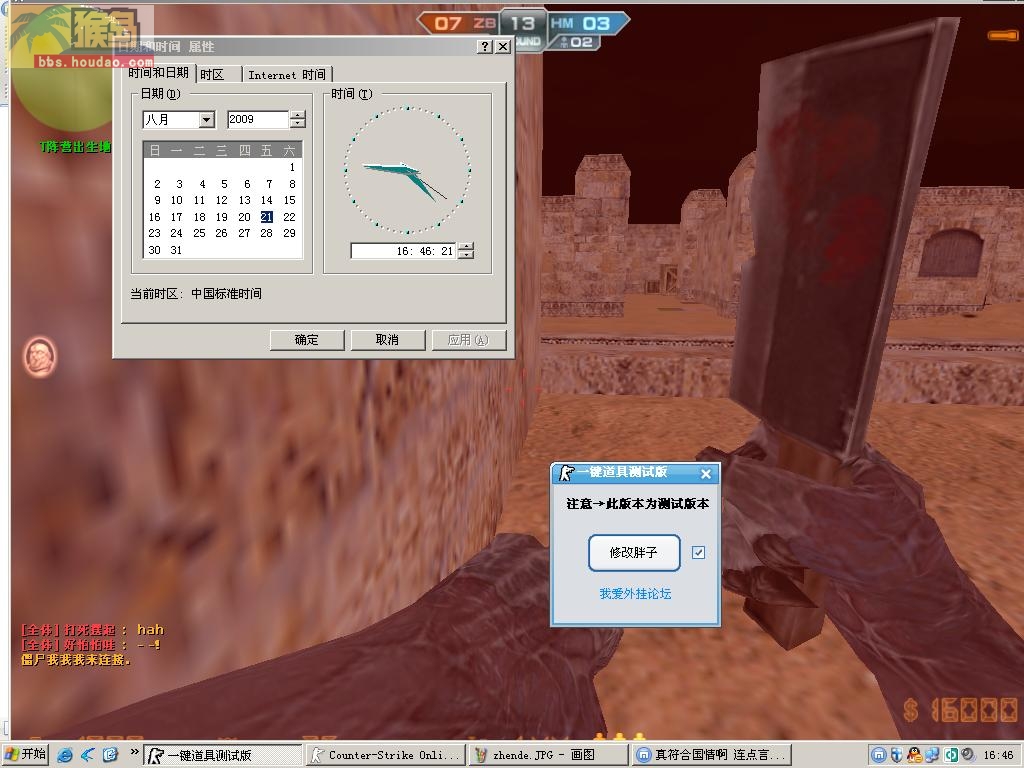Switch to Counter-Strike Online taskbar button

386,755
